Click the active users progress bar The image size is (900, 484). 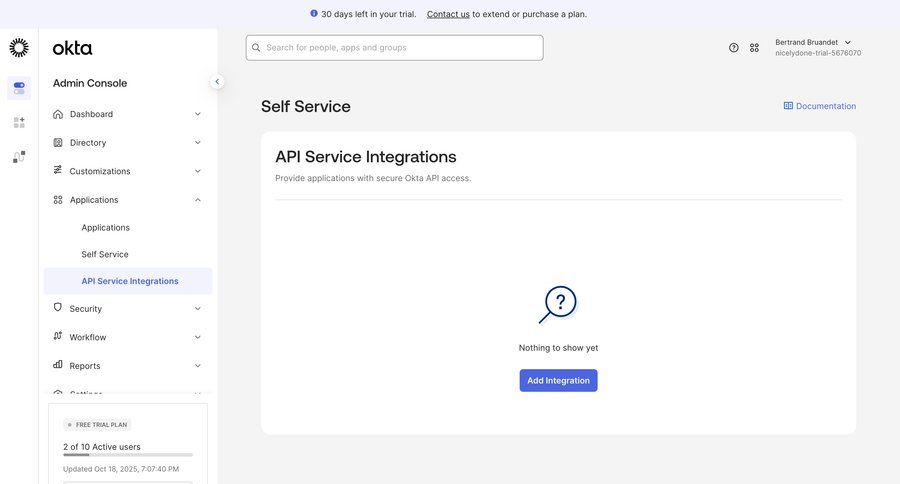pos(128,455)
